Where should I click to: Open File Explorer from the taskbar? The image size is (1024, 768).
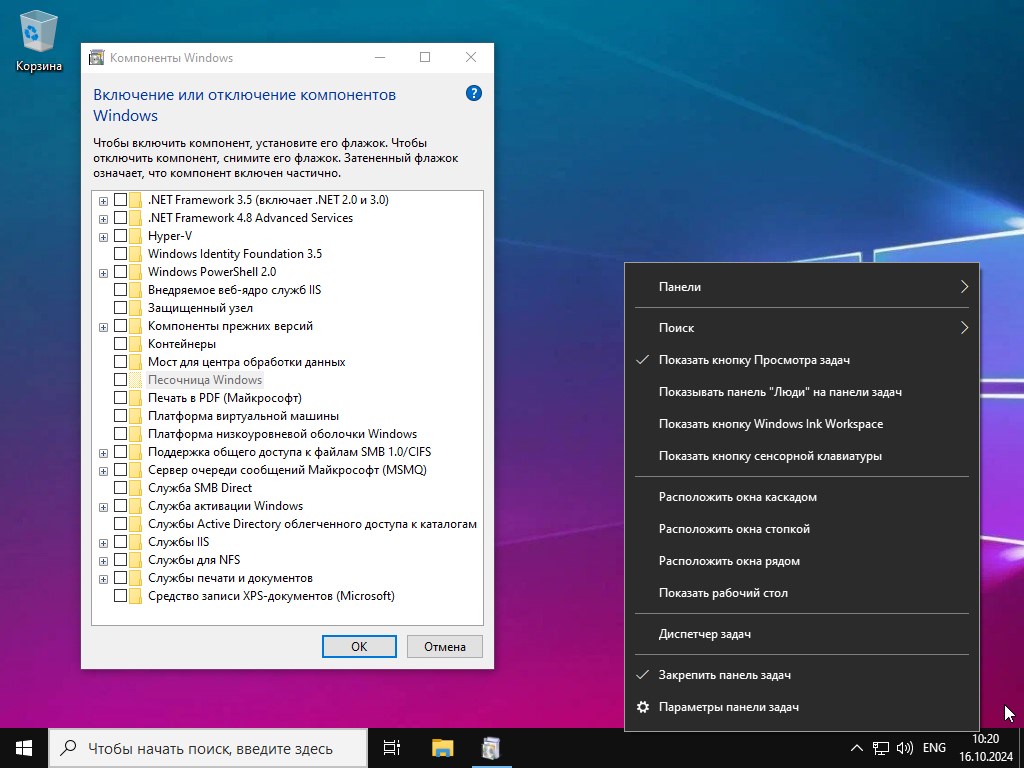[x=442, y=747]
